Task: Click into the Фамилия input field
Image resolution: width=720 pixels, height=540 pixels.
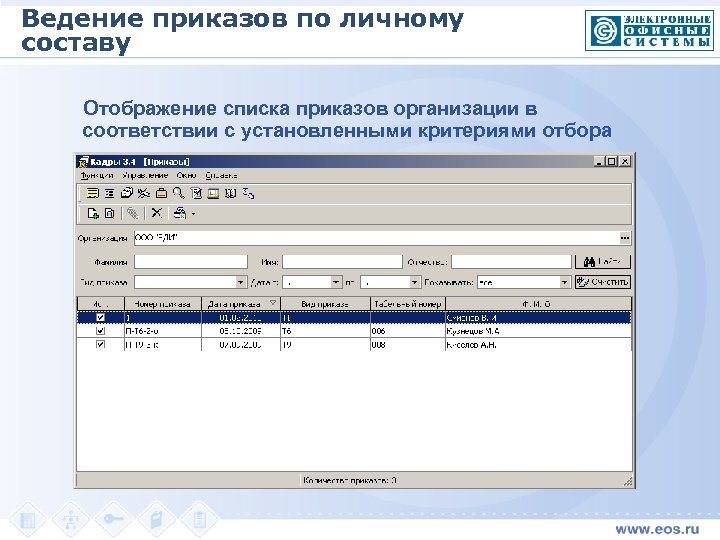Action: point(191,262)
